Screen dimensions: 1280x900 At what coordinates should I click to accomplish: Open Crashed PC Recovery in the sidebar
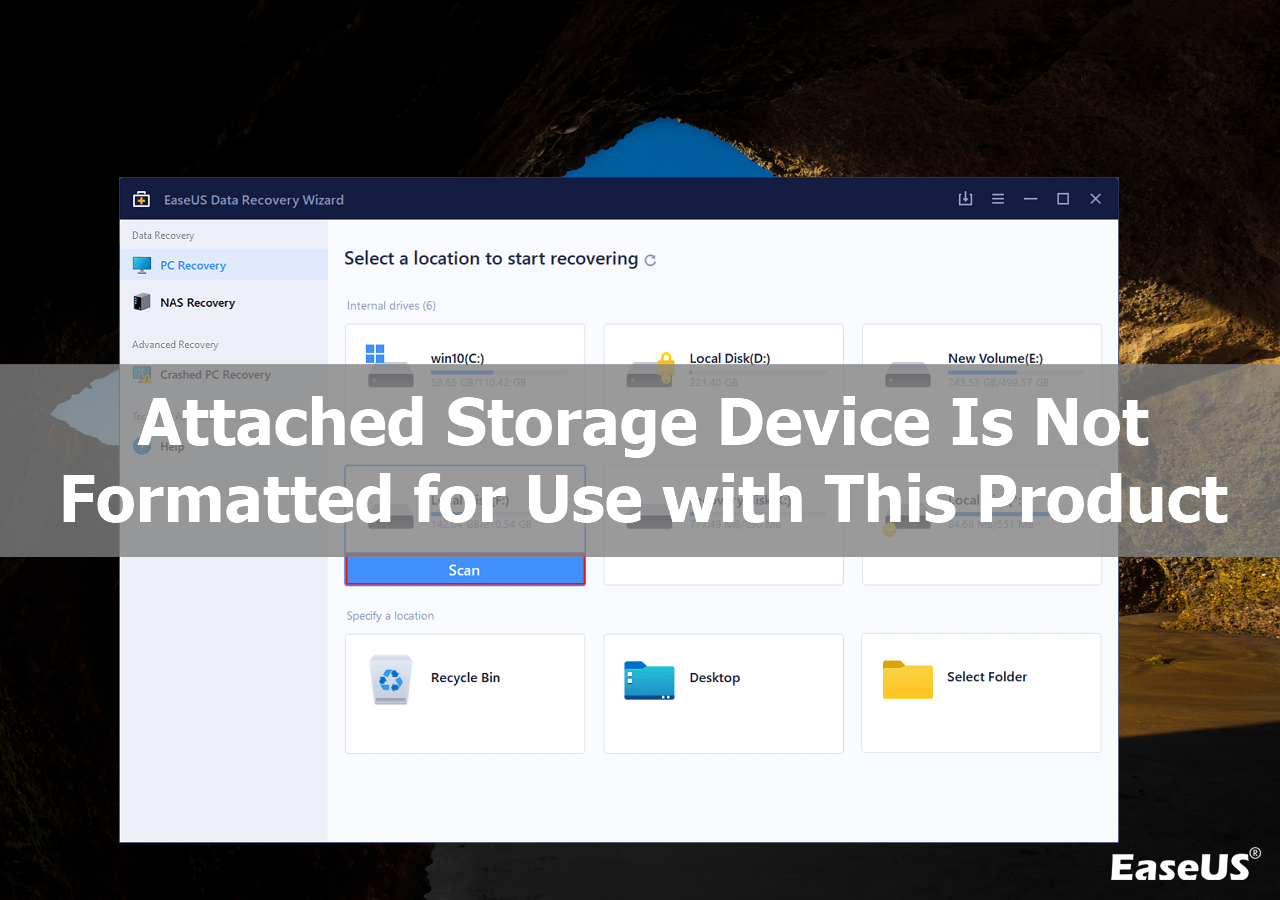pos(224,375)
